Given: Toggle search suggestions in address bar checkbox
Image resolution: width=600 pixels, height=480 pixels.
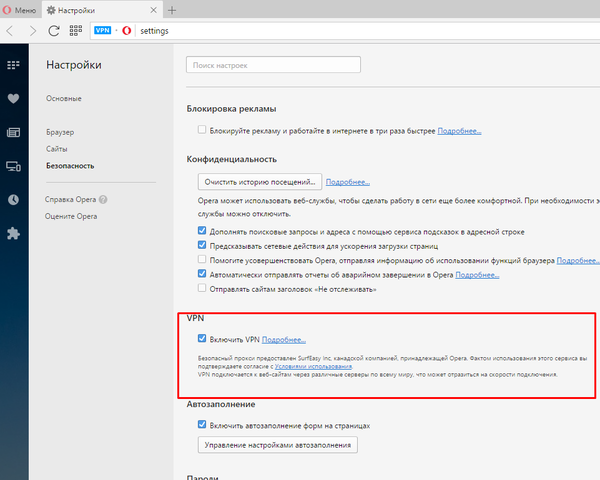Looking at the screenshot, I should tap(202, 230).
